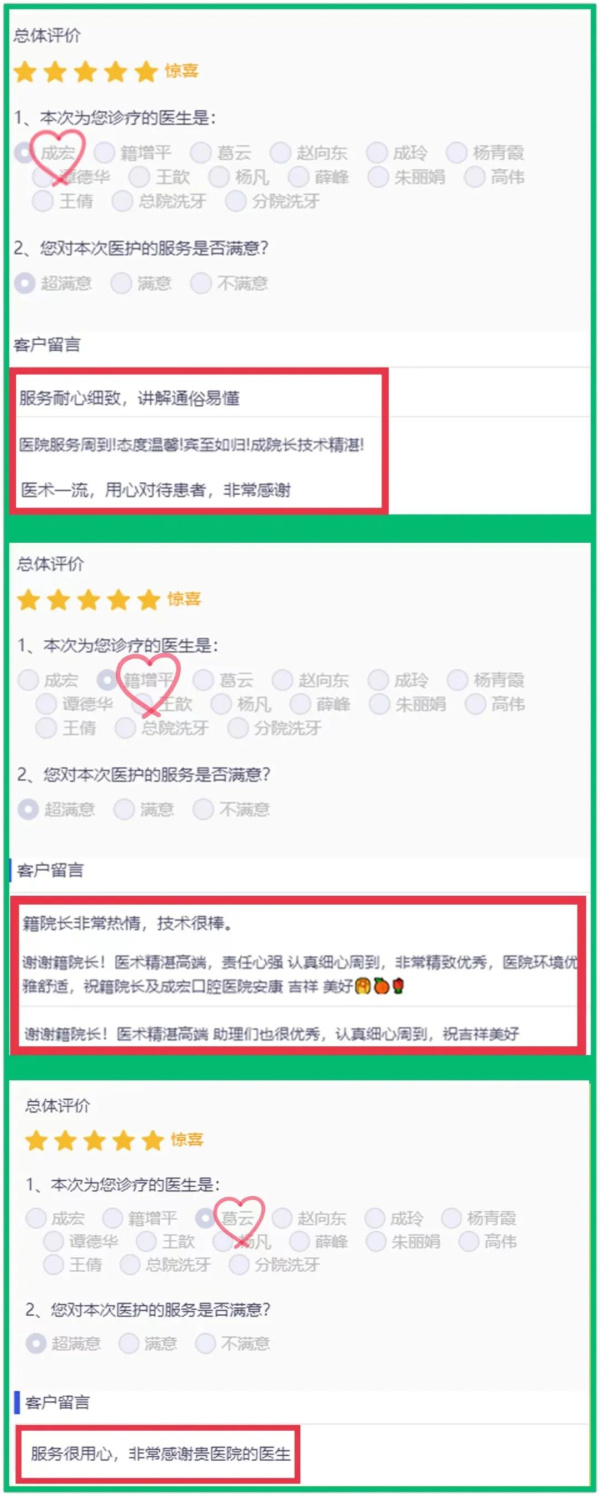Click the comment 籍院长非常热情，技术很棒

(128, 923)
